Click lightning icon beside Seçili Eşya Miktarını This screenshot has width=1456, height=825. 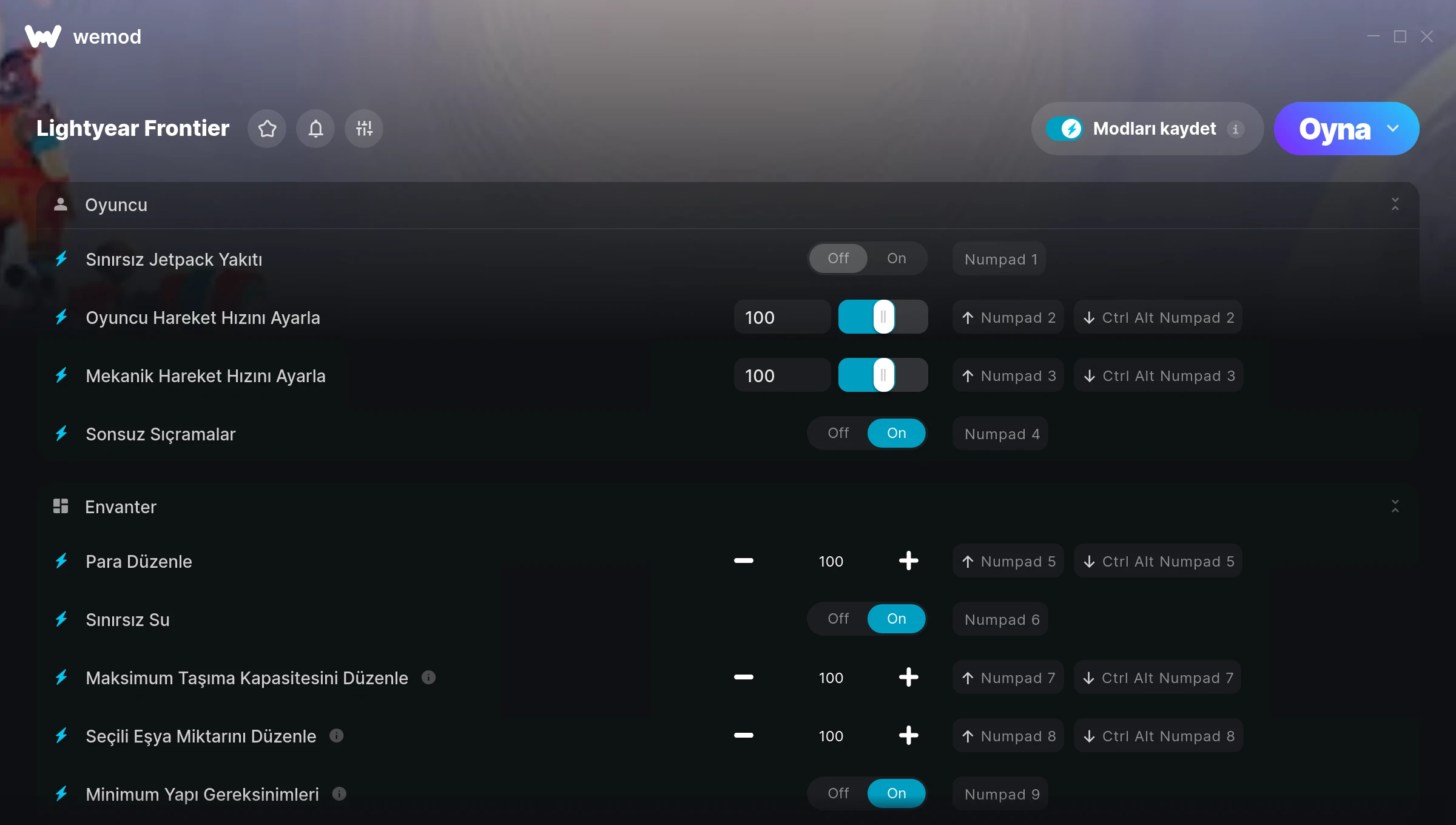pyautogui.click(x=61, y=736)
